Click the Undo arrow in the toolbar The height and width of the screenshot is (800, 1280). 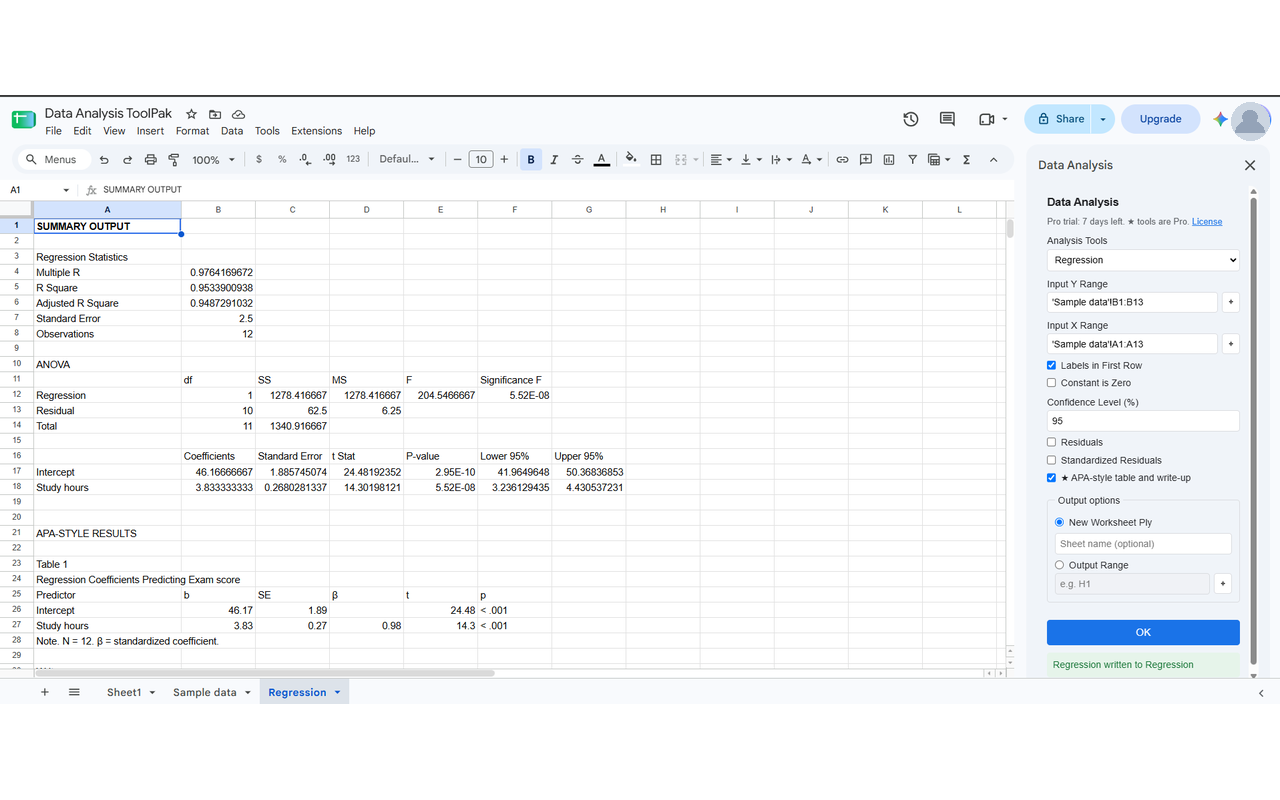pos(104,159)
